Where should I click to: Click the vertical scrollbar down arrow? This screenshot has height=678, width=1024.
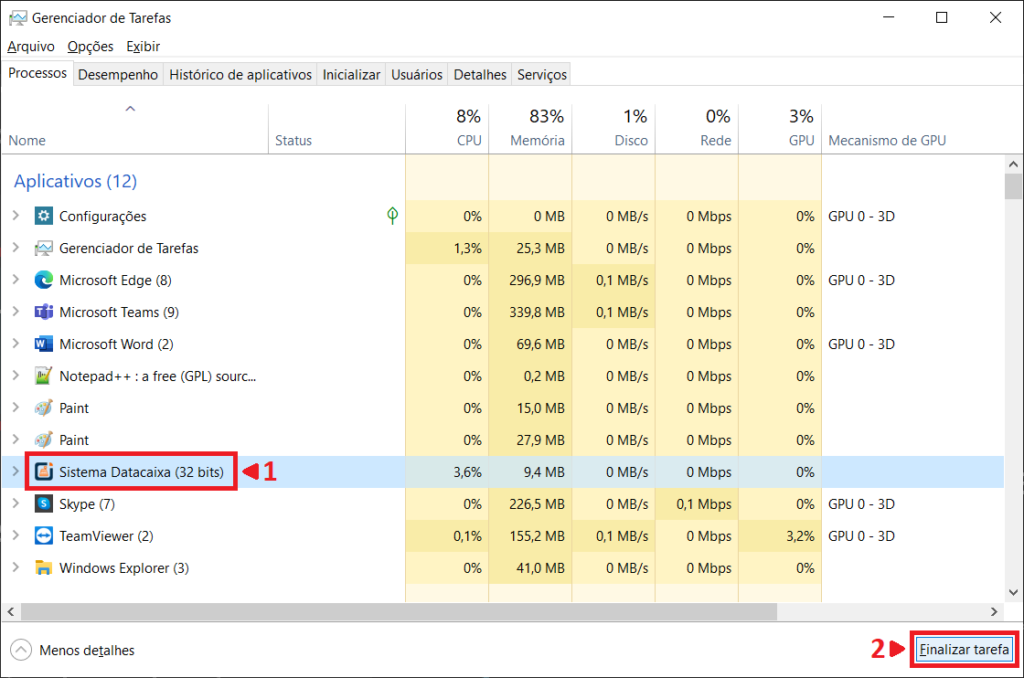tap(1013, 592)
